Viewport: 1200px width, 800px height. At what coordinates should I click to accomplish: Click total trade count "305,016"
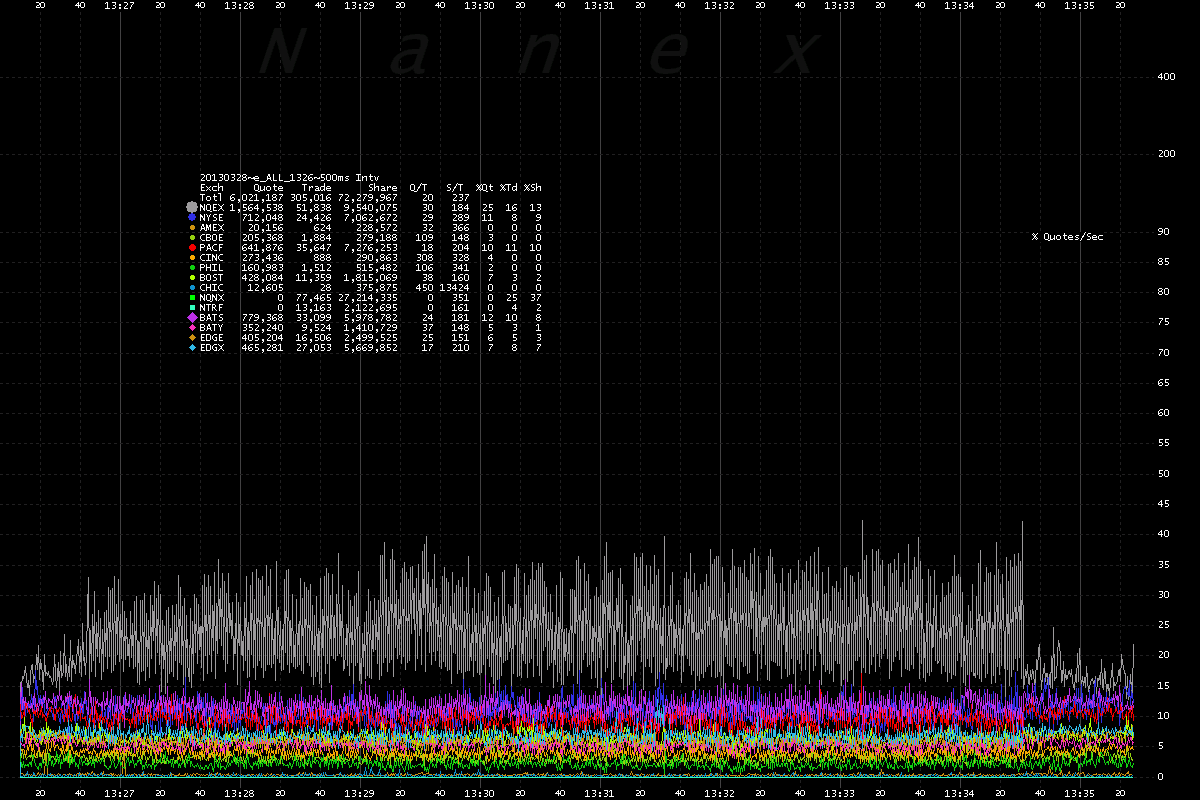click(311, 197)
